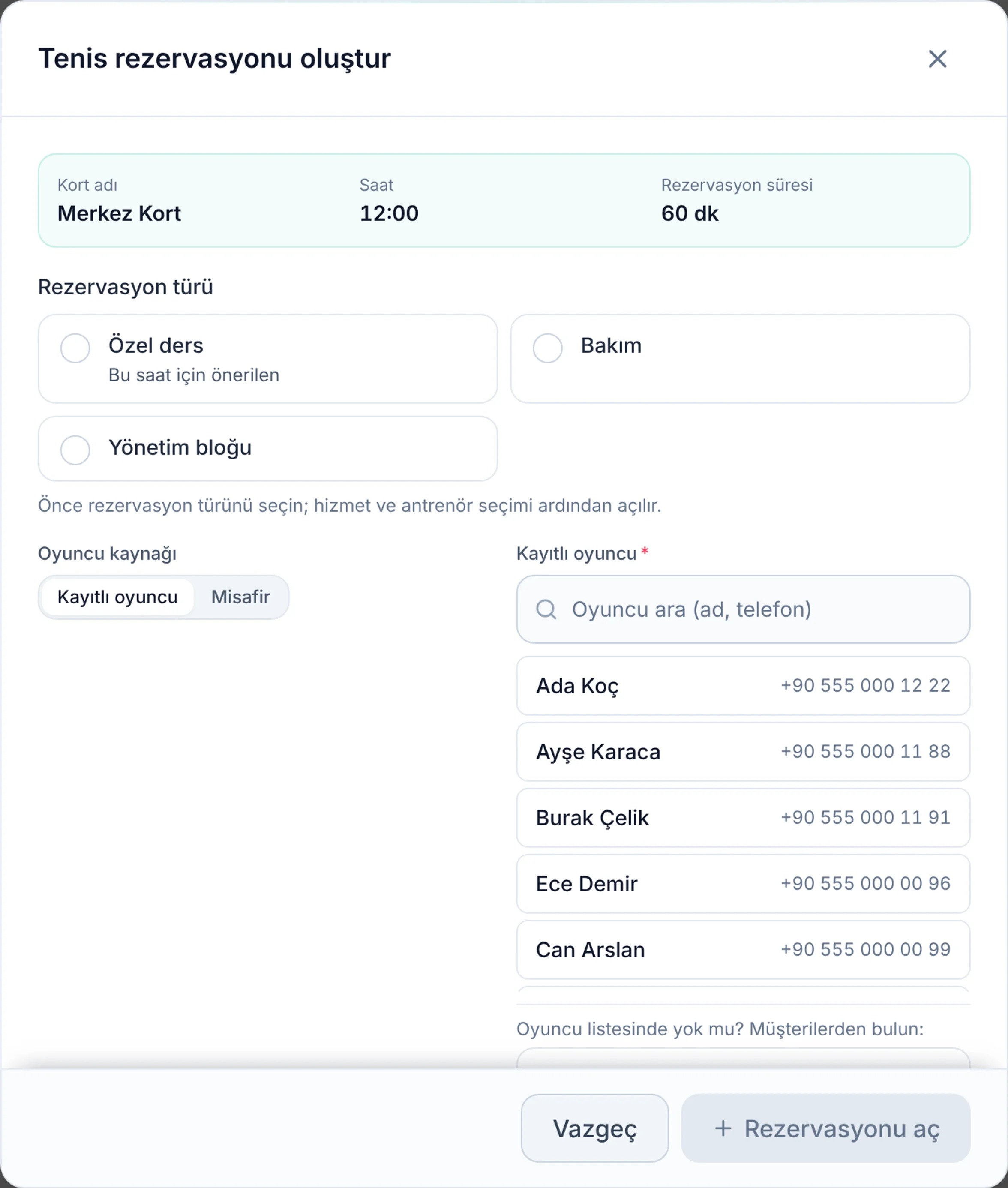This screenshot has height=1188, width=1008.
Task: Click the 60 dk duration value
Action: click(x=690, y=213)
